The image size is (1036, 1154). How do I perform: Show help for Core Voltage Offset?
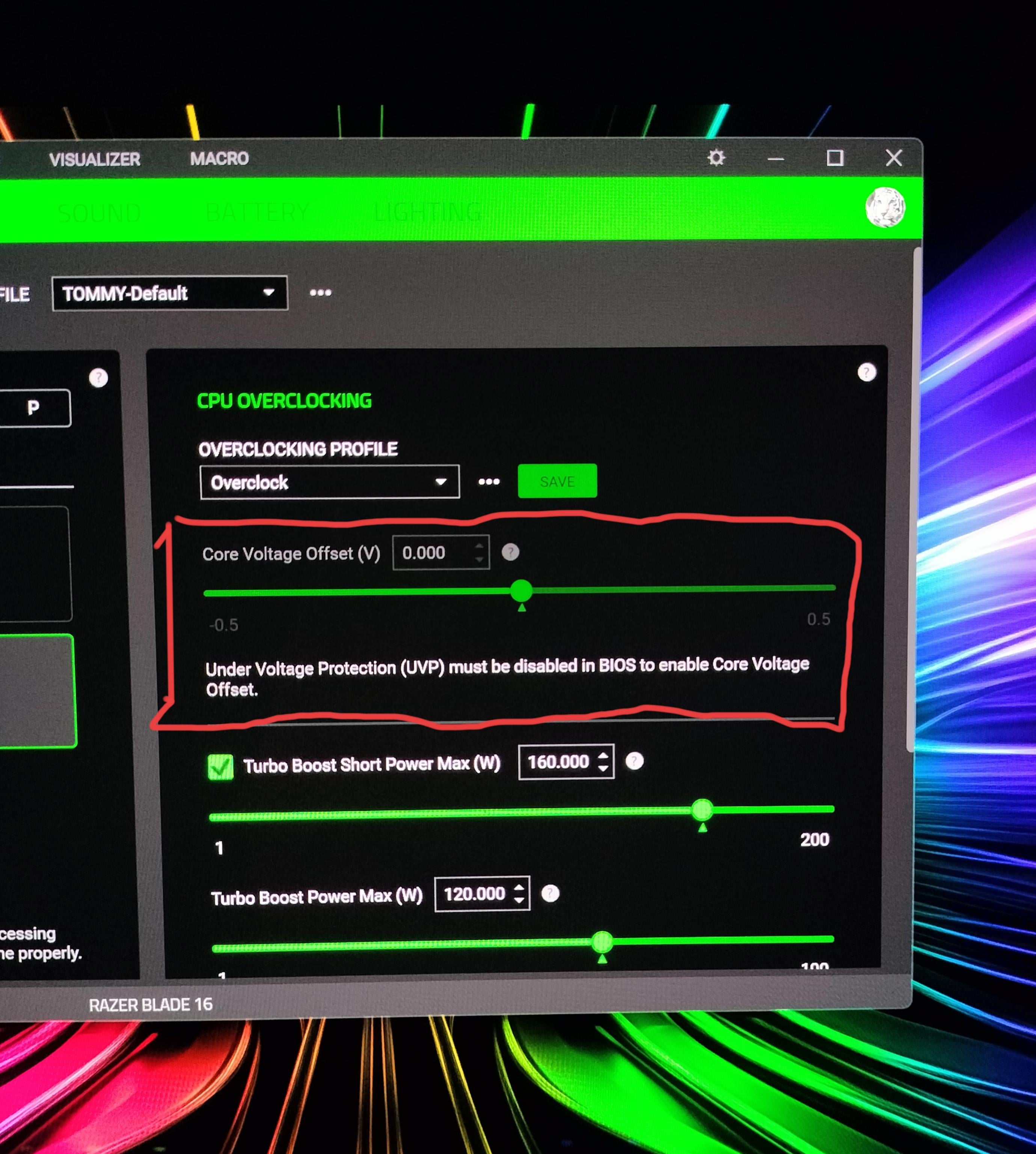tap(511, 552)
